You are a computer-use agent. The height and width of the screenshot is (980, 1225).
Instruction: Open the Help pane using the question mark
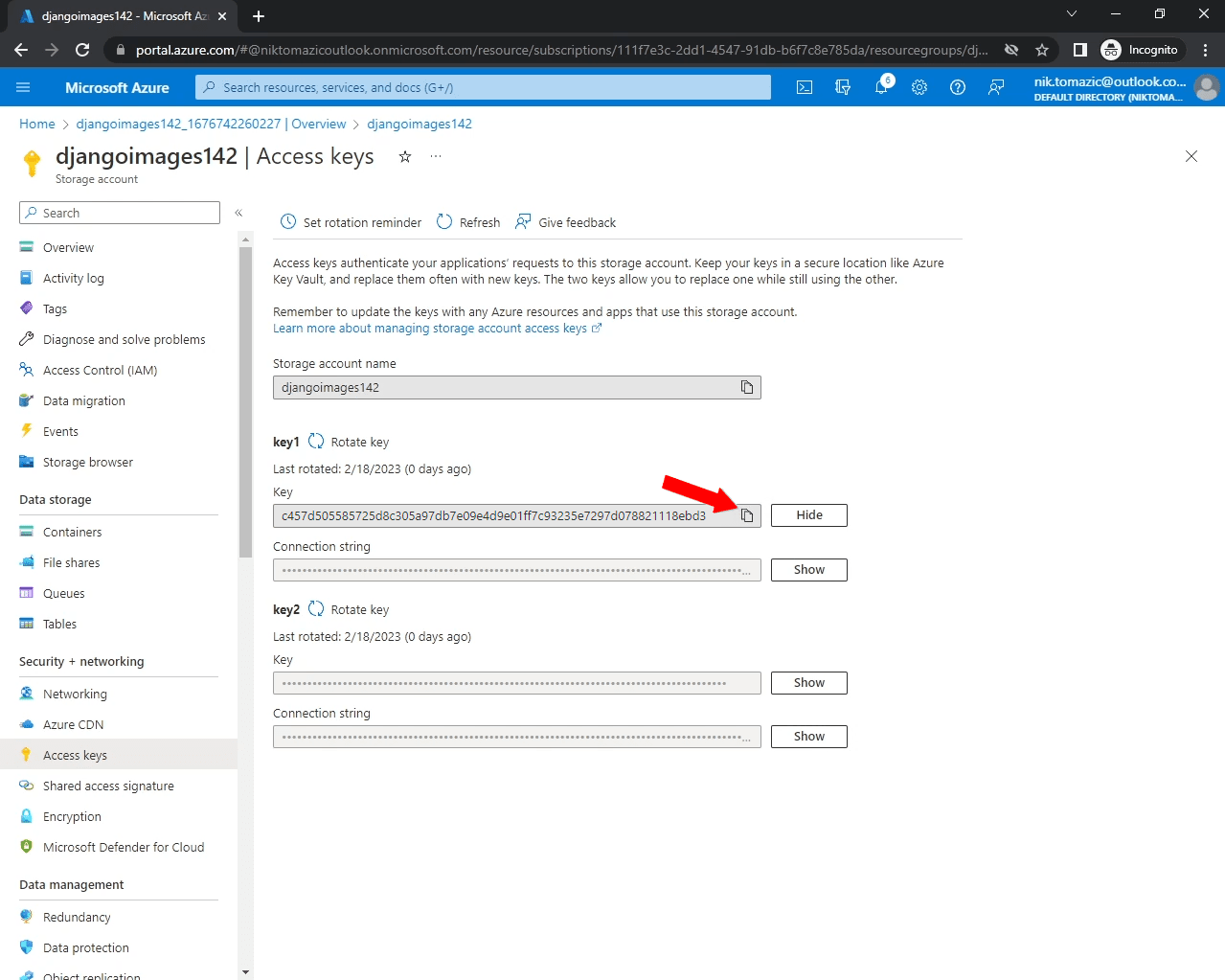pyautogui.click(x=957, y=87)
